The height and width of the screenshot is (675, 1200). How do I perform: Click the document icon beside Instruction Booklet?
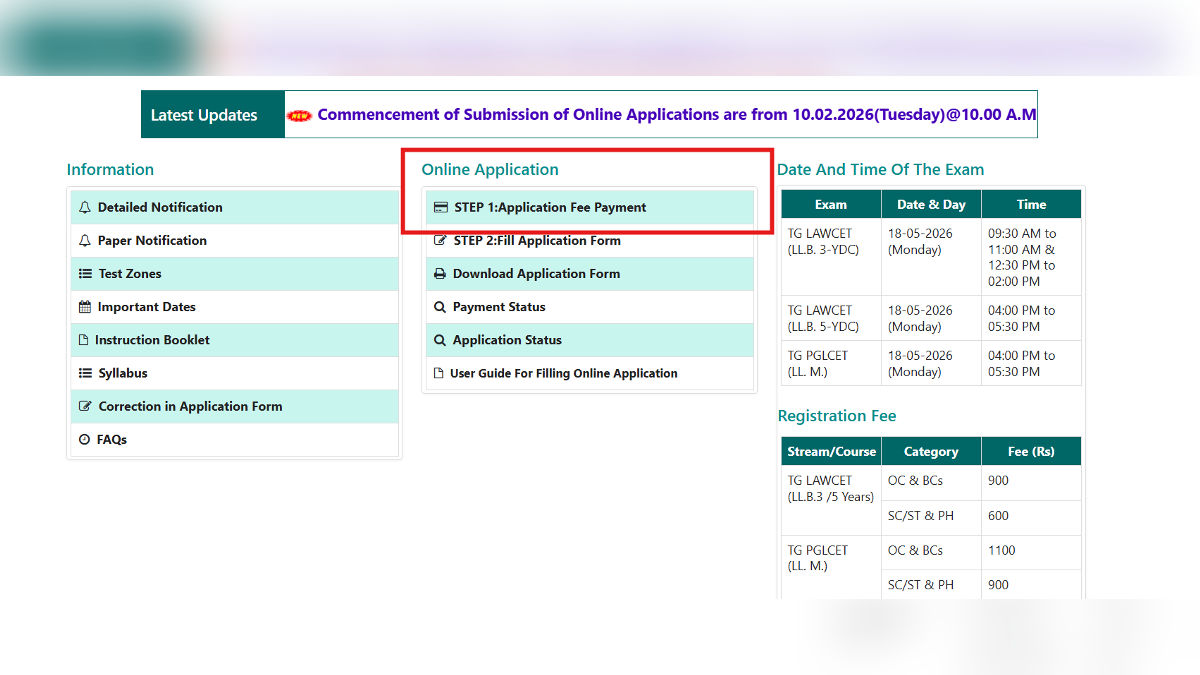pos(85,339)
